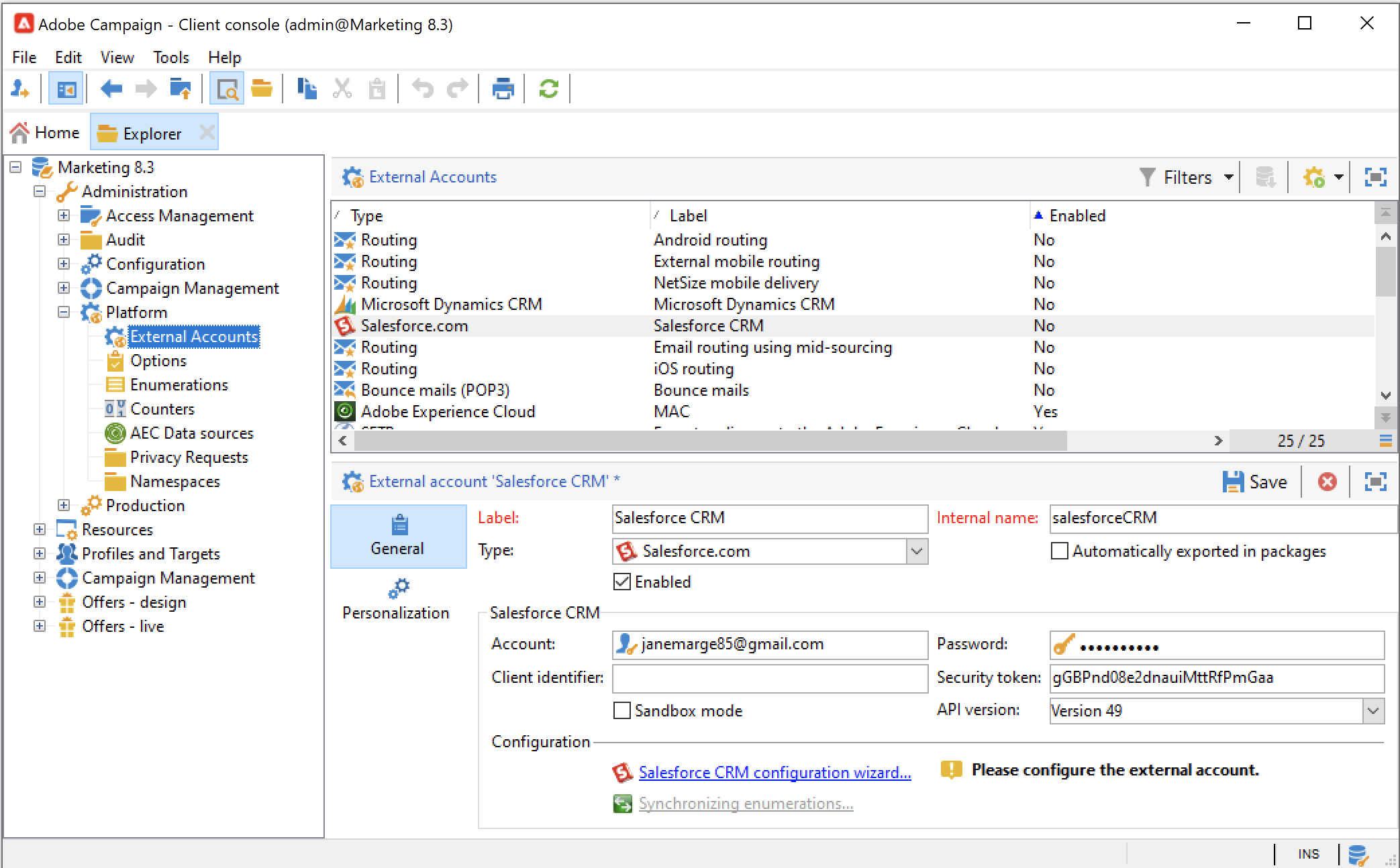Open the Salesforce CRM configuration wizard link

[x=774, y=772]
